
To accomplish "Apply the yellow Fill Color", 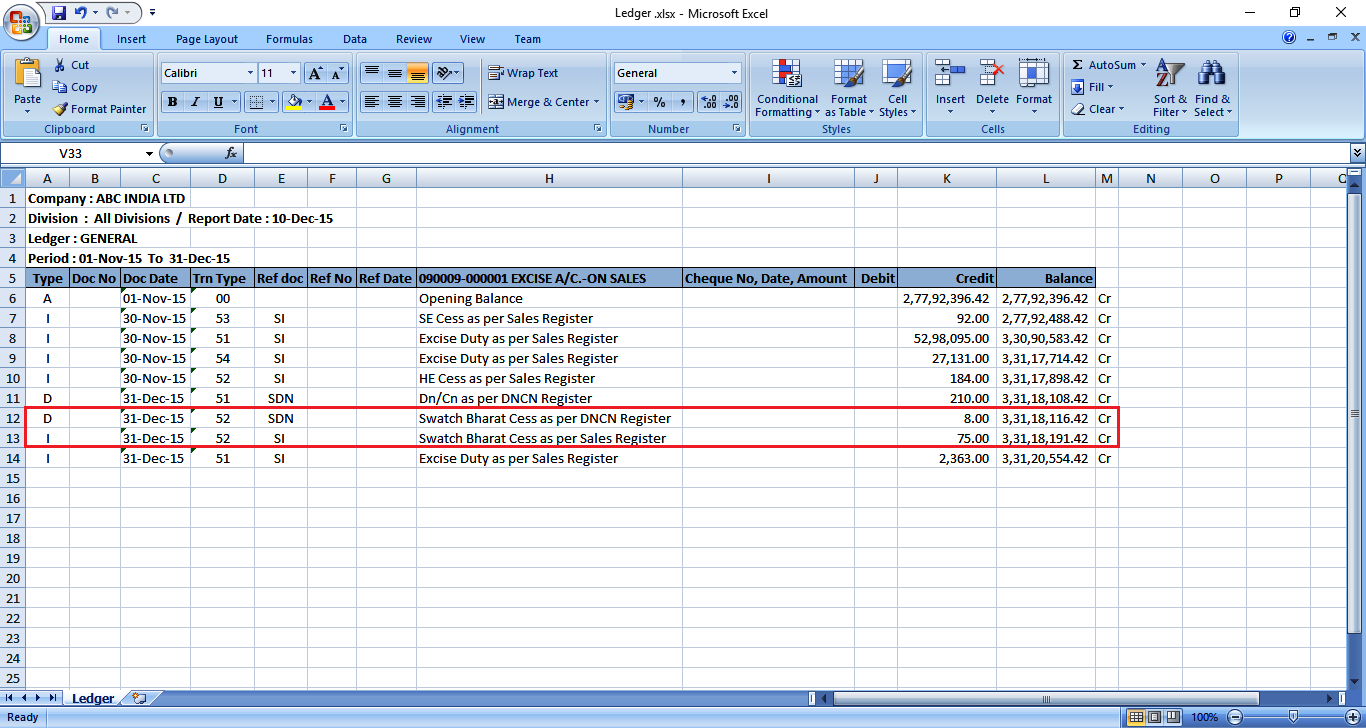I will click(x=293, y=102).
